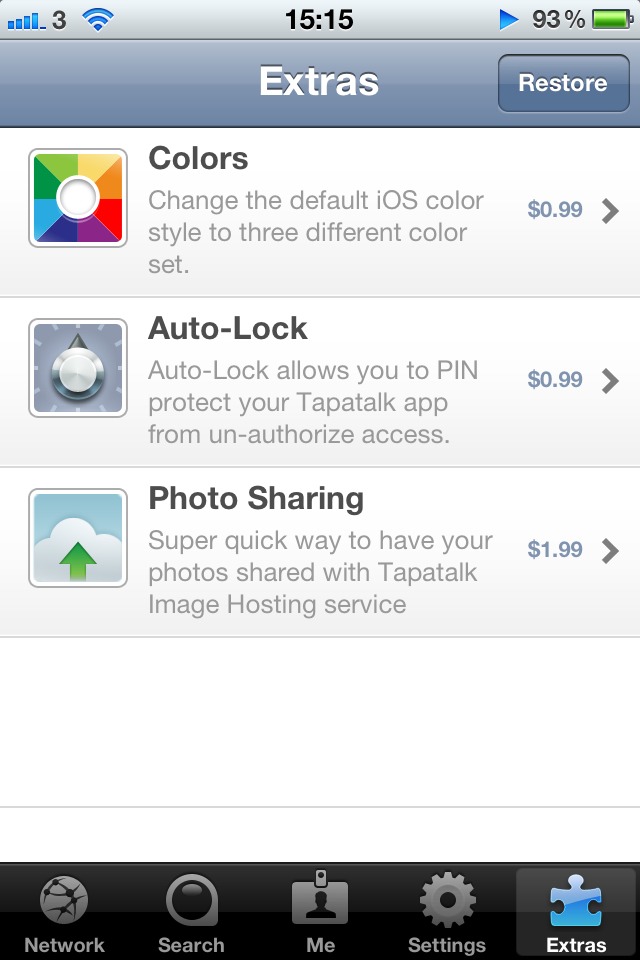Image resolution: width=640 pixels, height=960 pixels.
Task: Tap the Colors color-wheel icon
Action: tap(78, 198)
